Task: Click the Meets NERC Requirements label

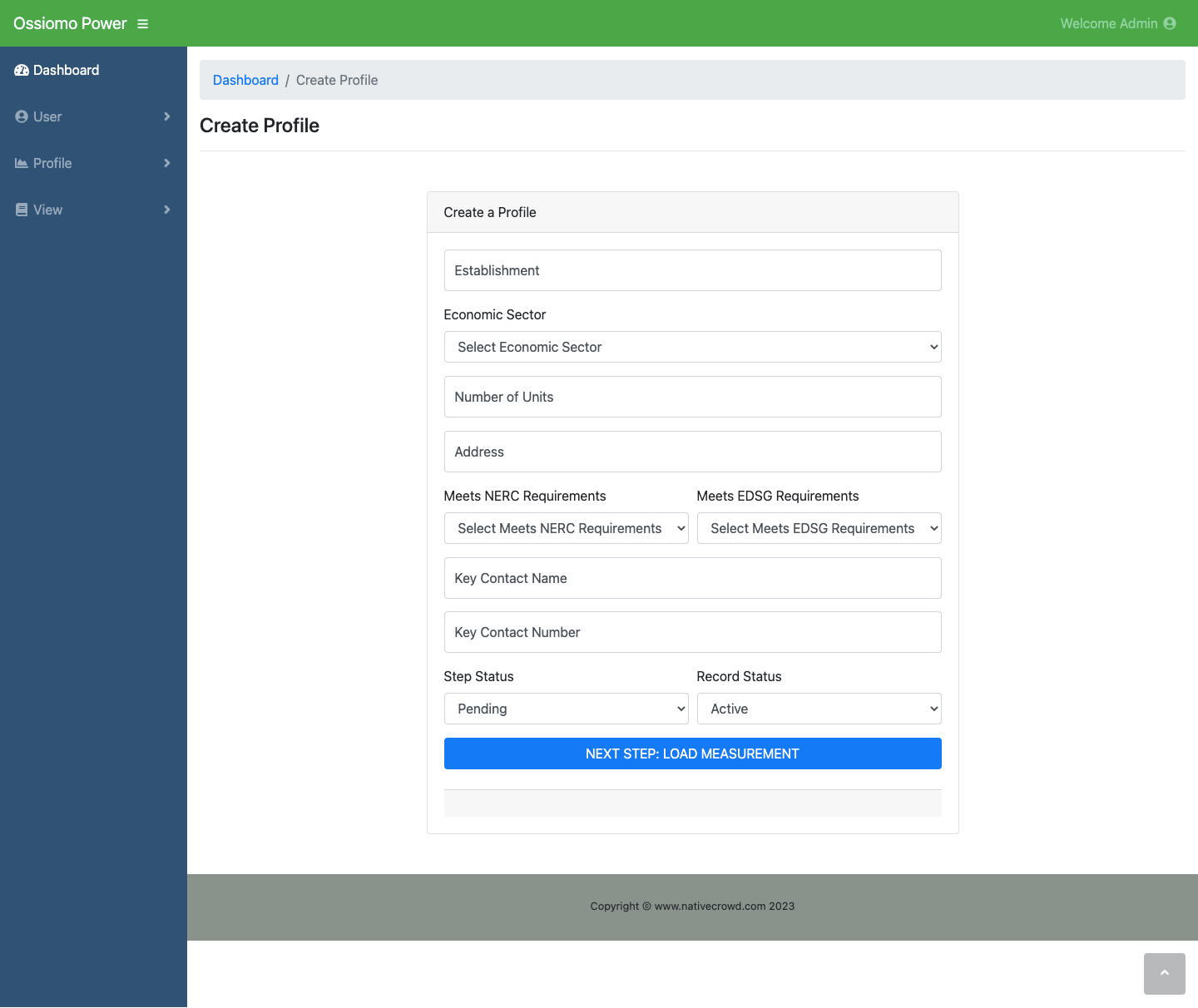Action: tap(525, 496)
